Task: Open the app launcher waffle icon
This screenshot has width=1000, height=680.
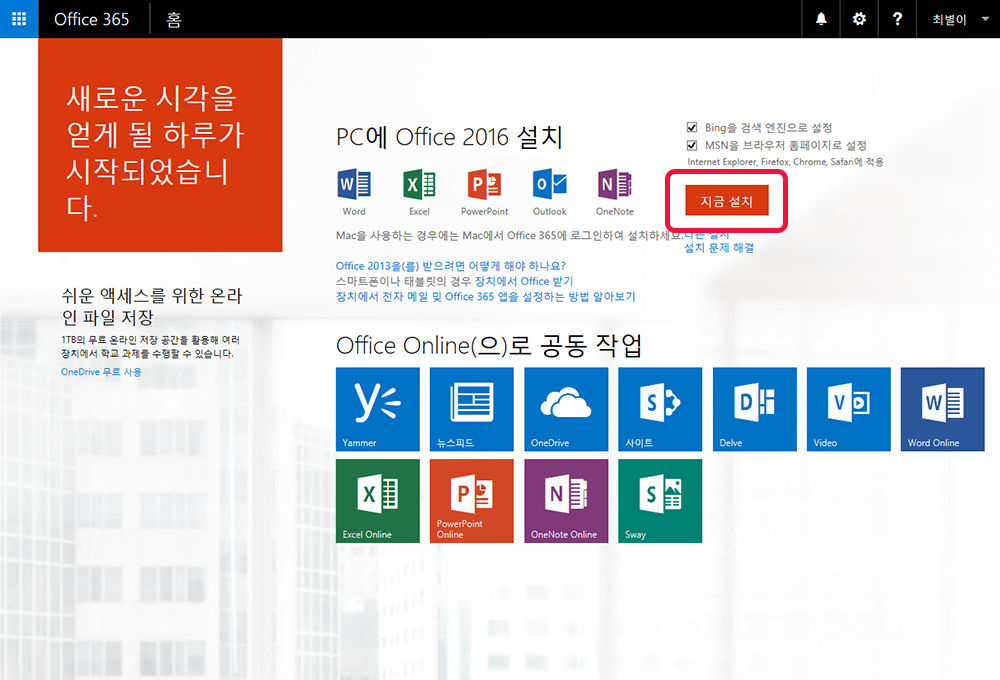Action: coord(19,19)
